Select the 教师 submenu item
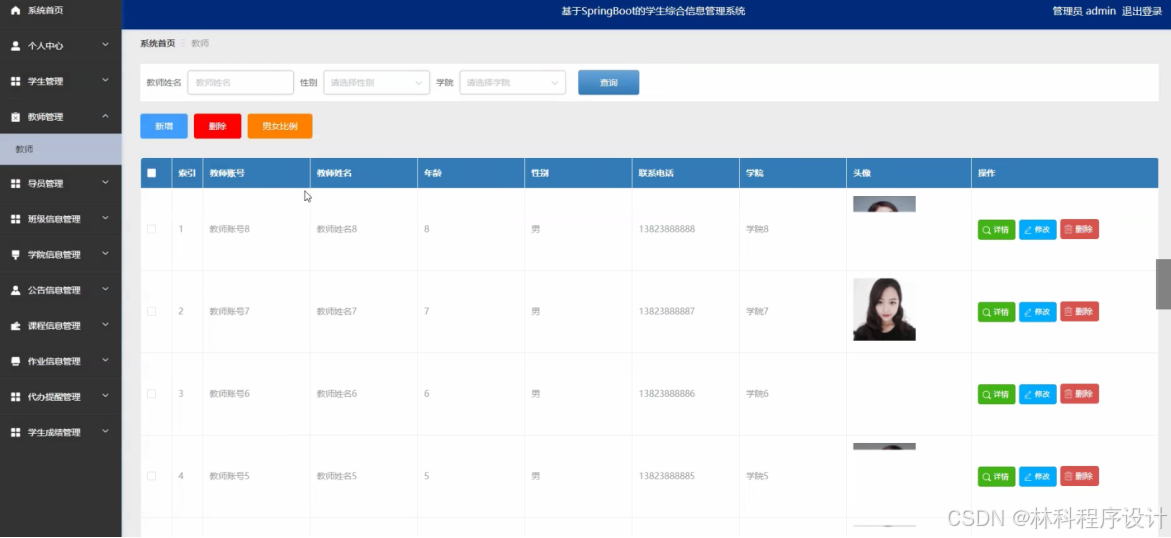Viewport: 1171px width, 538px height. (x=60, y=149)
